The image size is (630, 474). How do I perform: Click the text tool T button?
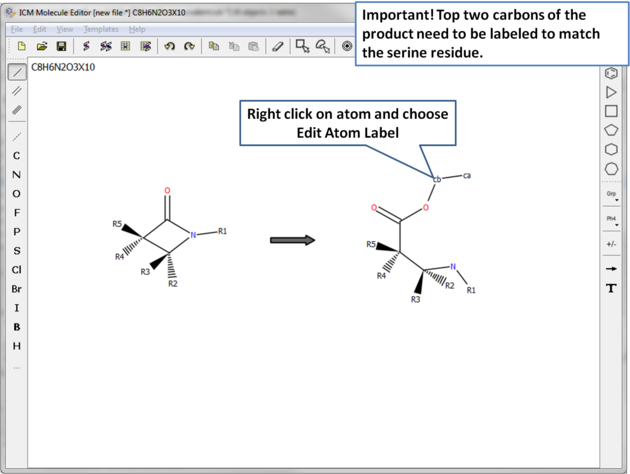pos(611,288)
